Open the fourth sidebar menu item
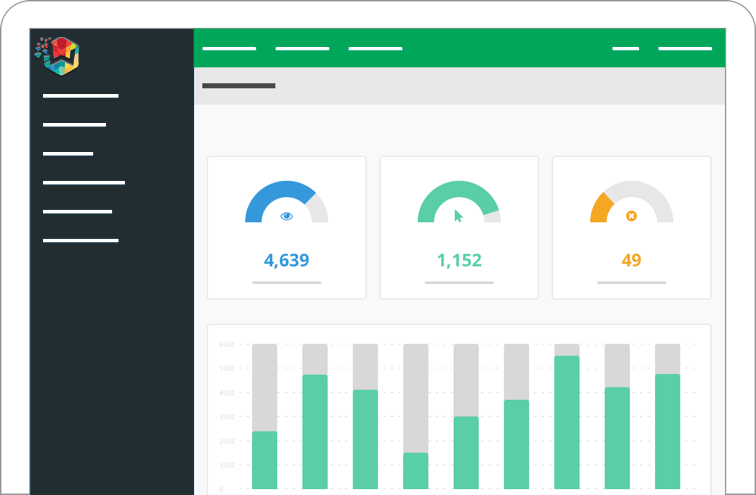The image size is (756, 495). click(x=84, y=183)
